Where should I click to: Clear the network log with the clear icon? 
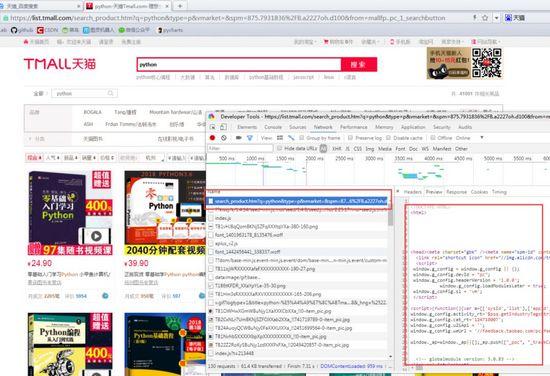click(x=224, y=138)
